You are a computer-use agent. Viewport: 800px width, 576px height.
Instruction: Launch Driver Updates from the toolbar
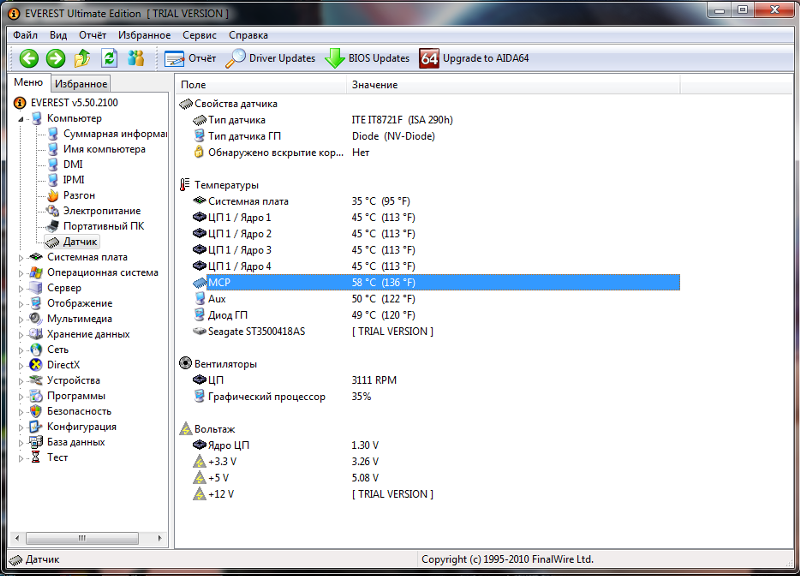coord(270,58)
